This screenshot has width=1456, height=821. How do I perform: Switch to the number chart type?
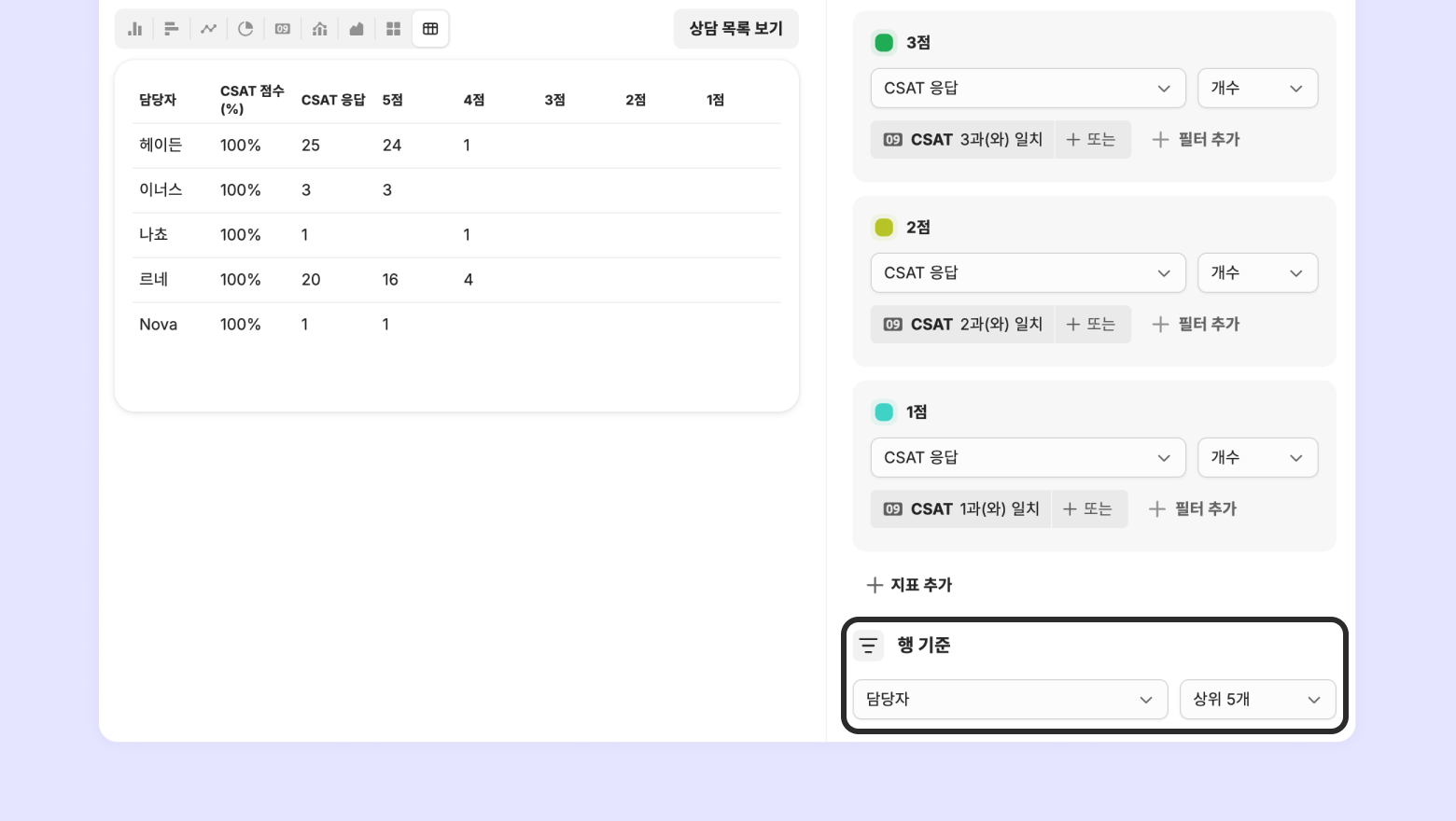282,29
